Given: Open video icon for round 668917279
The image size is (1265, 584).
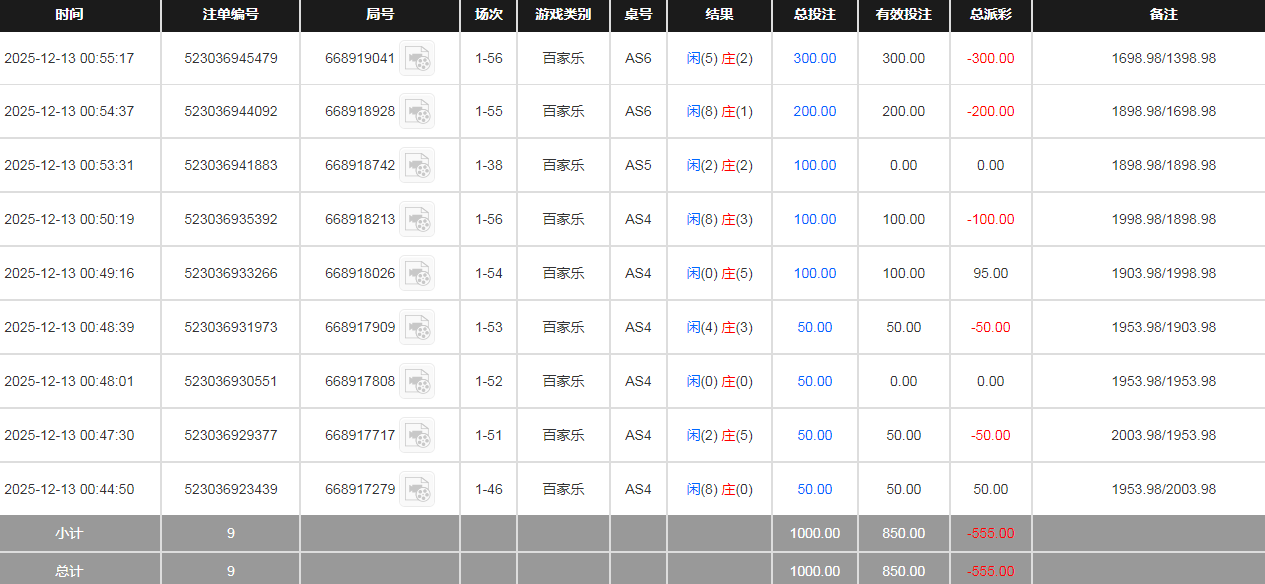Looking at the screenshot, I should click(x=417, y=490).
